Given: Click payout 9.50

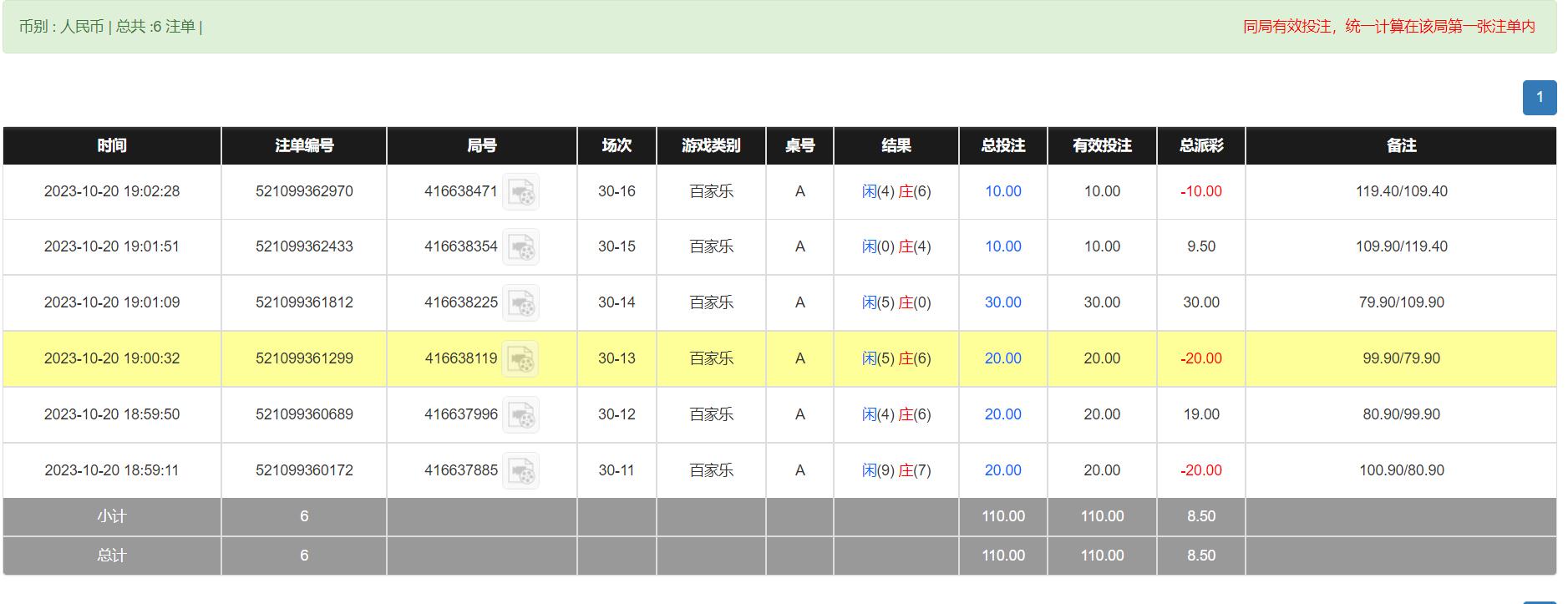Looking at the screenshot, I should click(1201, 246).
